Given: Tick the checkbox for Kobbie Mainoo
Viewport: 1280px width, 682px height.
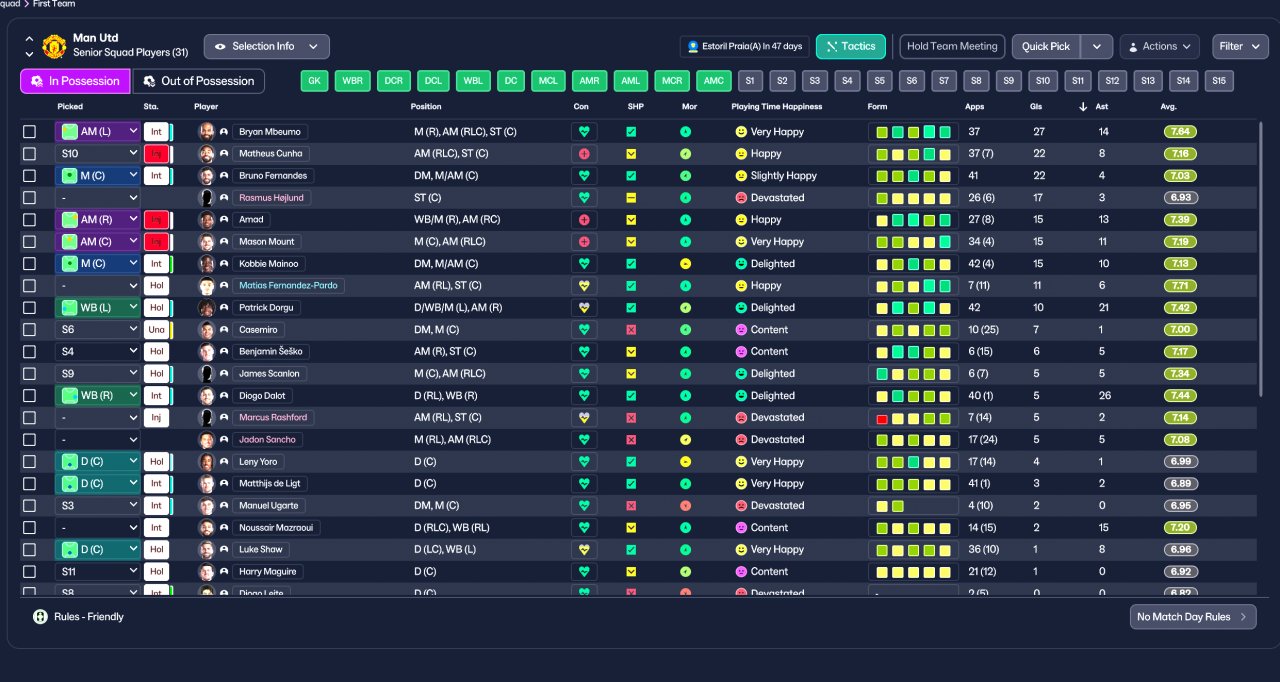Looking at the screenshot, I should coord(30,264).
